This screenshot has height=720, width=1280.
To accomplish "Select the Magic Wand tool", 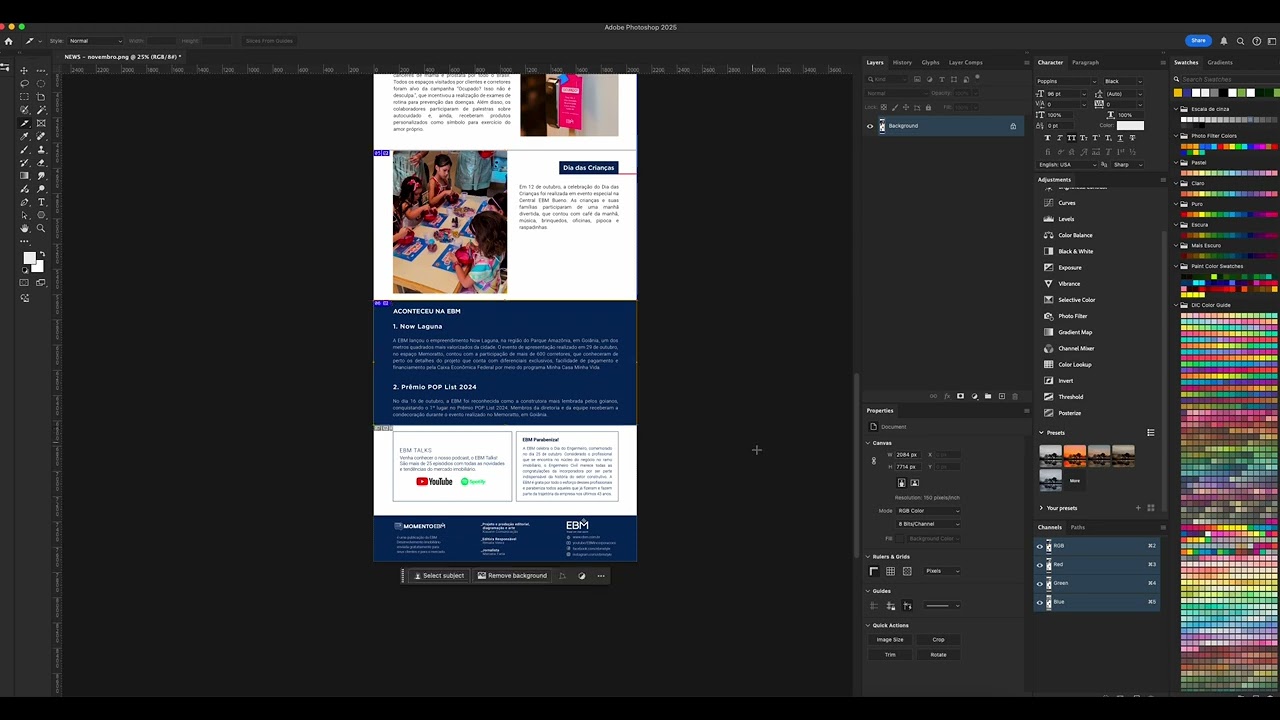I will pyautogui.click(x=41, y=110).
